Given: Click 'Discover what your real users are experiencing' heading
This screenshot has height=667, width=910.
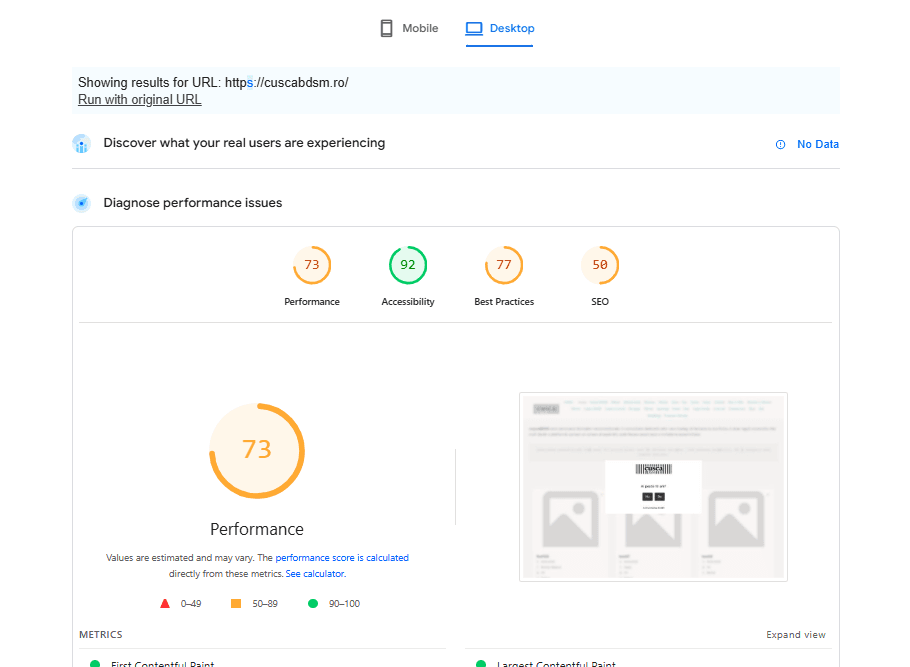Looking at the screenshot, I should click(244, 143).
